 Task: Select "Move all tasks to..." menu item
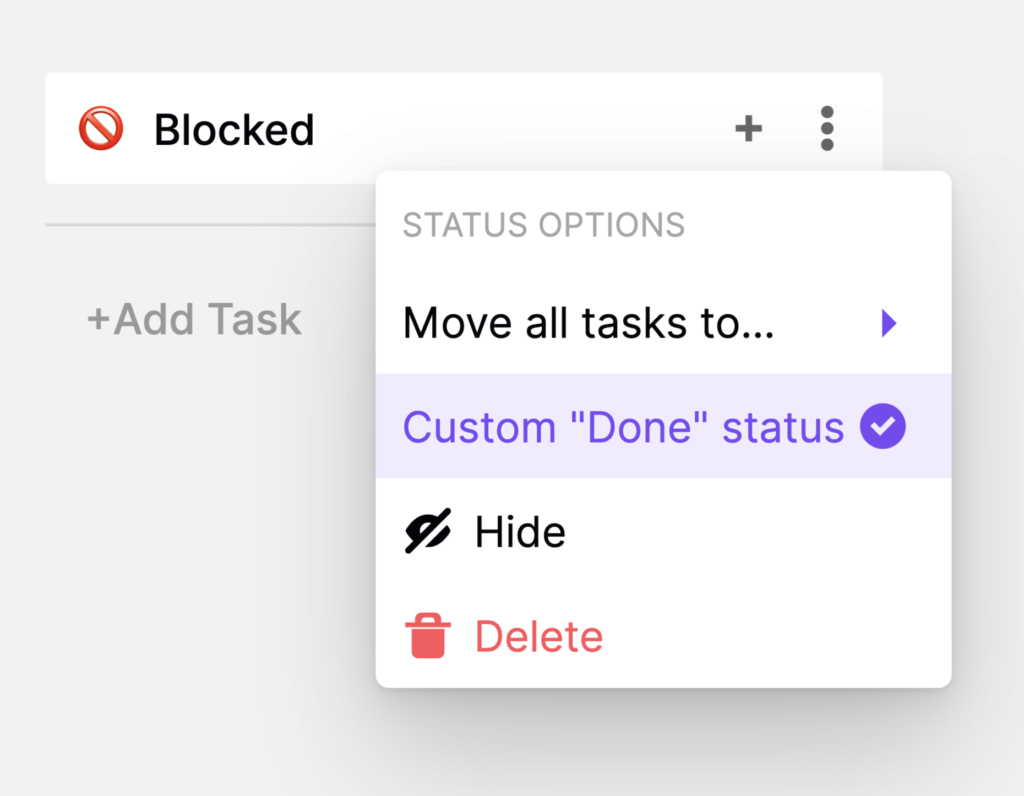(x=589, y=323)
